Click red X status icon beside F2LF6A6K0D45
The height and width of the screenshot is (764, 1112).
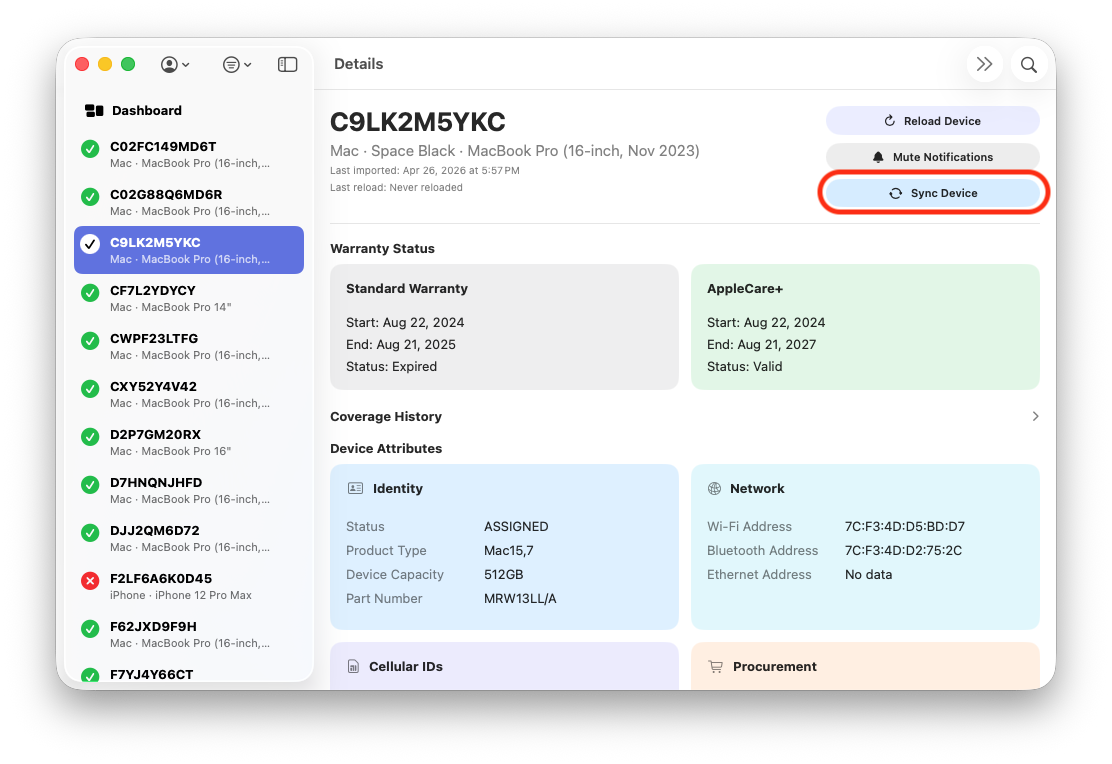tap(90, 581)
